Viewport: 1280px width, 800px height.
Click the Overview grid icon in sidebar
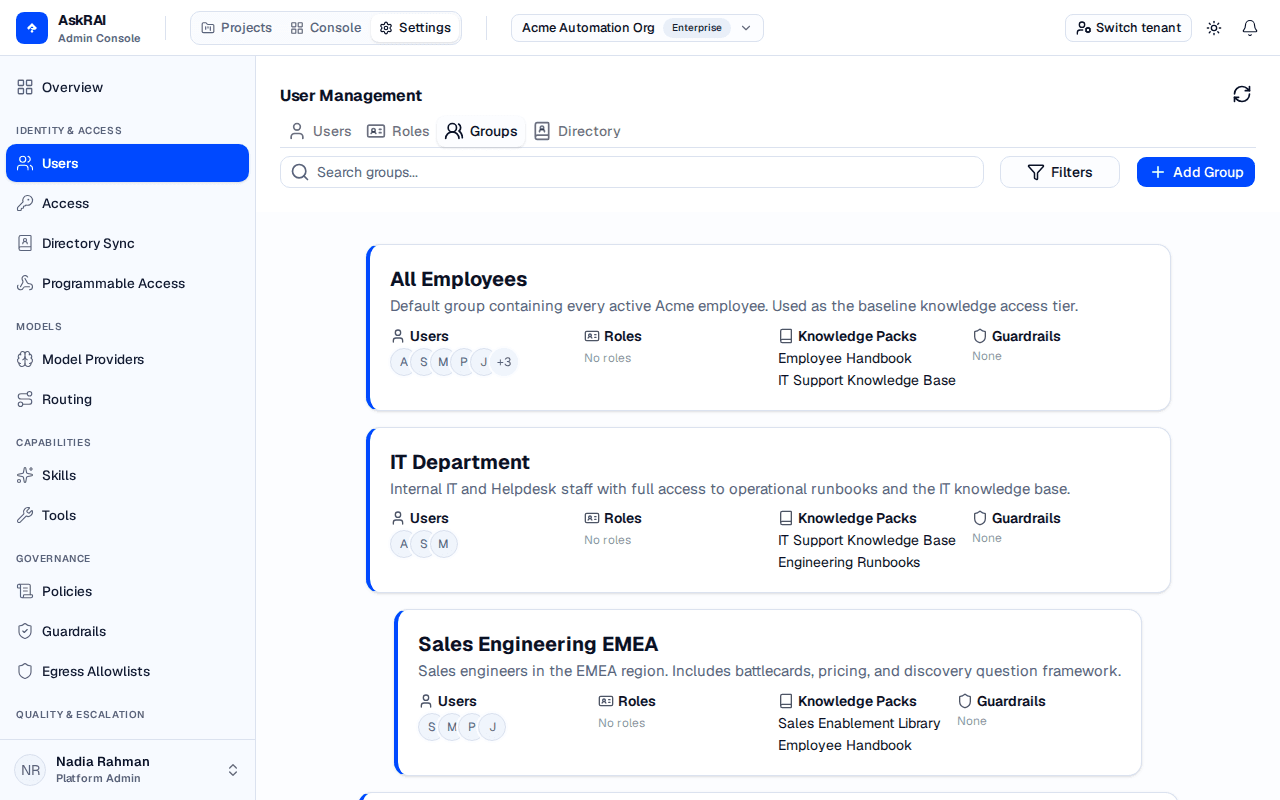25,87
